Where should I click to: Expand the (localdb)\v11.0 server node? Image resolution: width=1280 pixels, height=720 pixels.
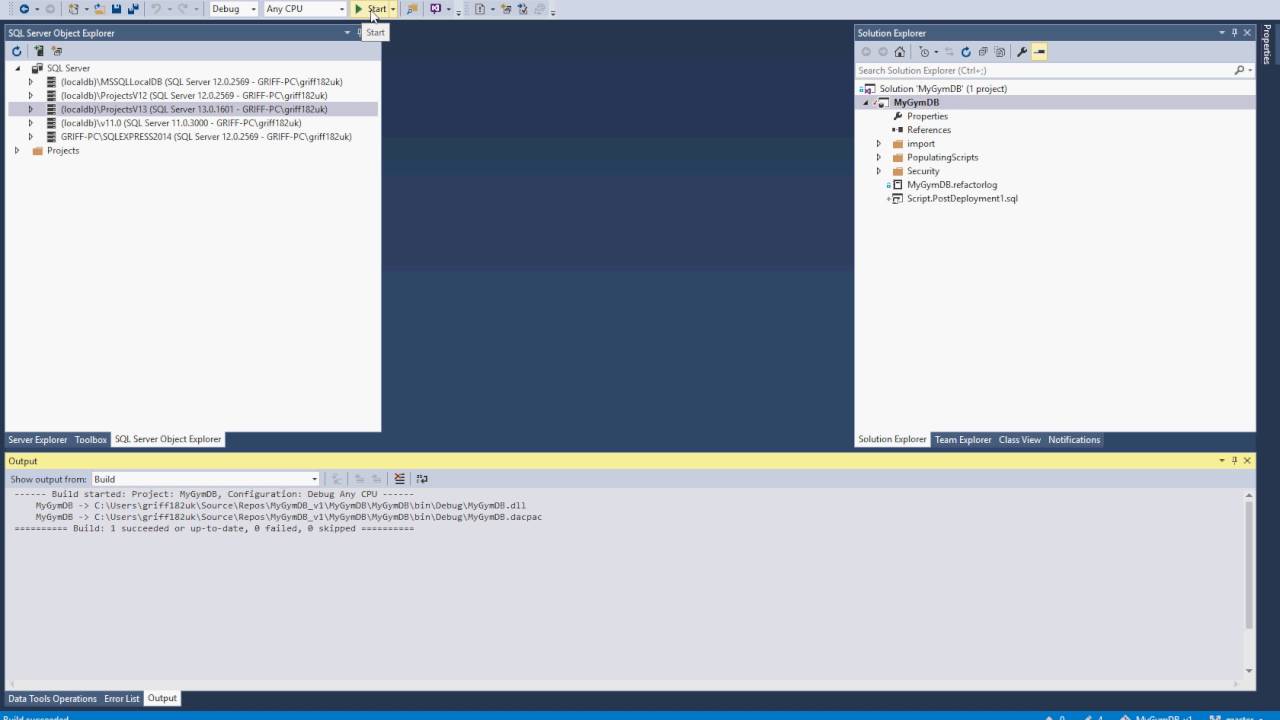31,123
